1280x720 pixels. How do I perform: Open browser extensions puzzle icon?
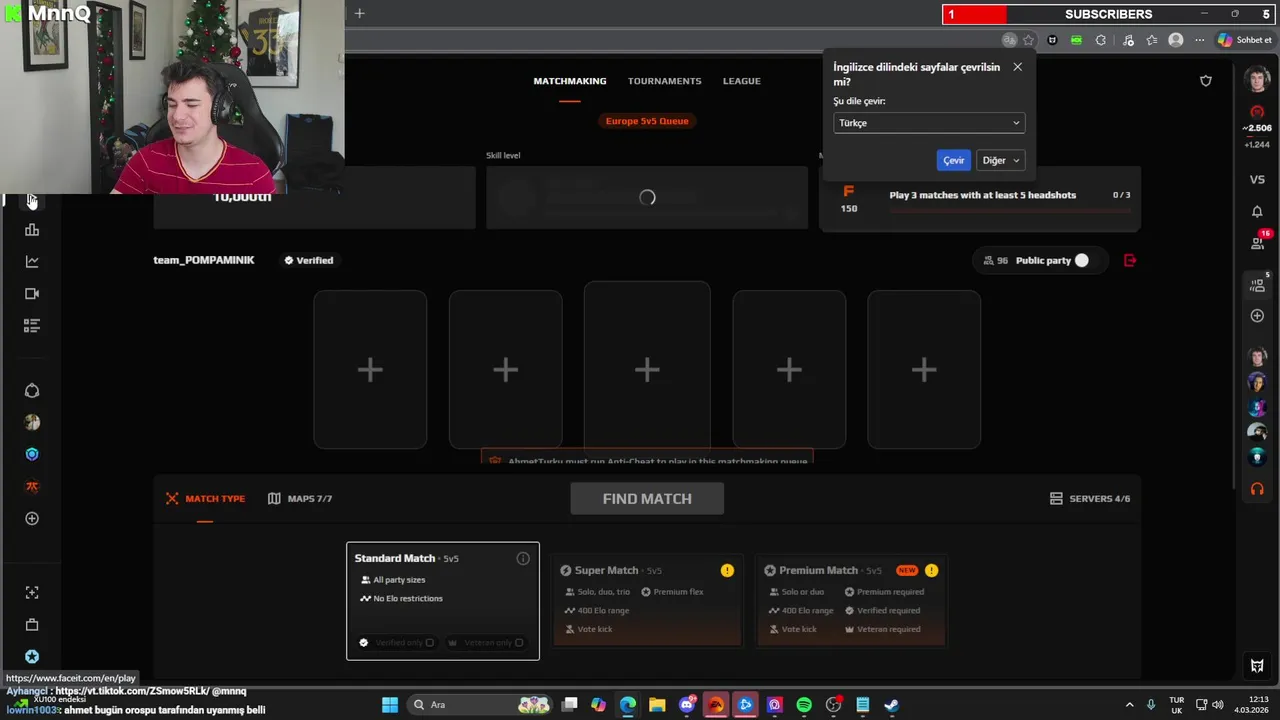(1101, 40)
